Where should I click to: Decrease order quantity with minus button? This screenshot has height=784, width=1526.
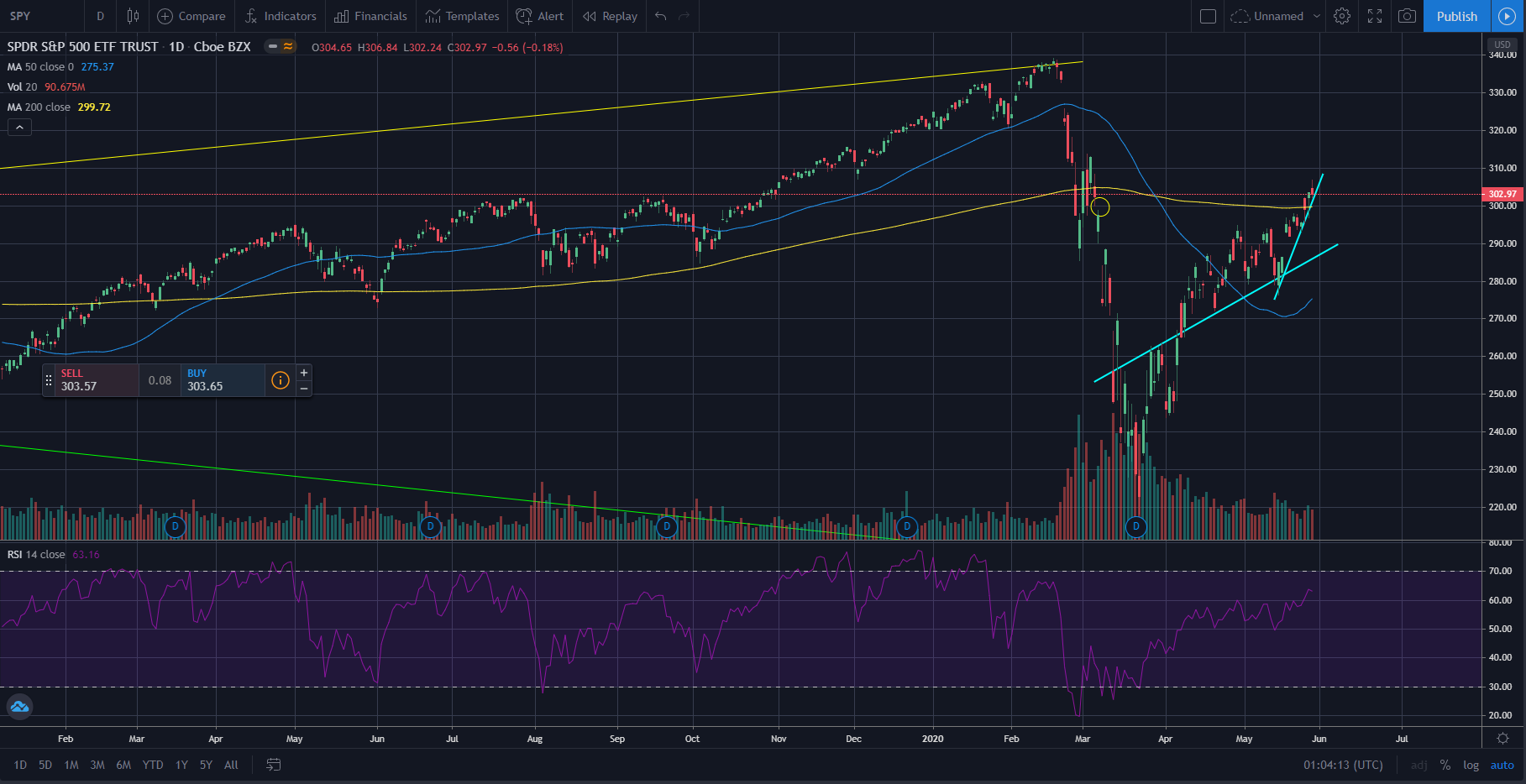(304, 389)
